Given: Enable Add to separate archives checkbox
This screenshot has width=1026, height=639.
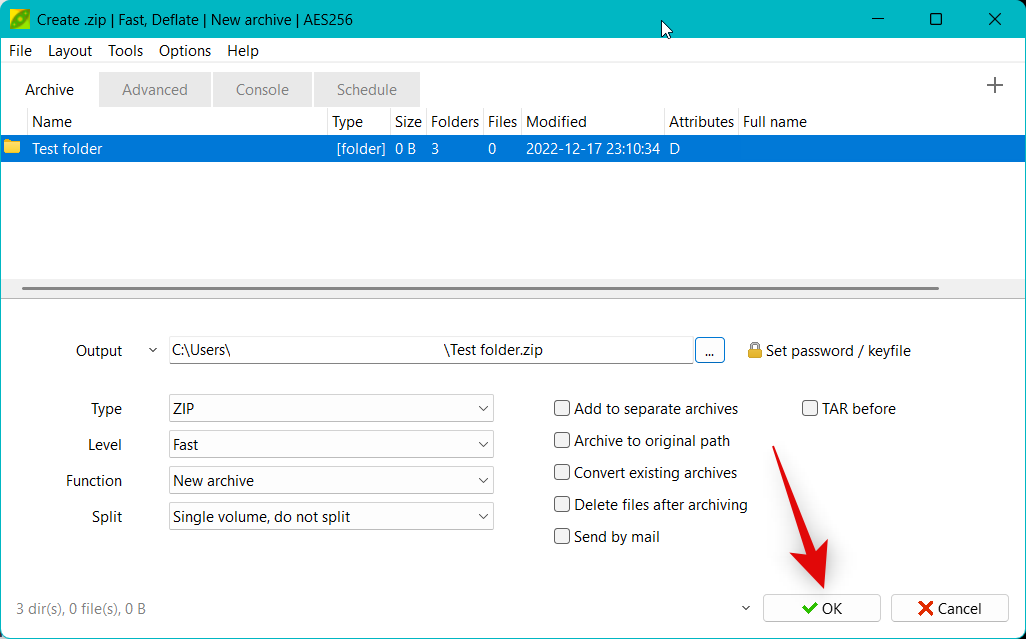Looking at the screenshot, I should pyautogui.click(x=562, y=409).
